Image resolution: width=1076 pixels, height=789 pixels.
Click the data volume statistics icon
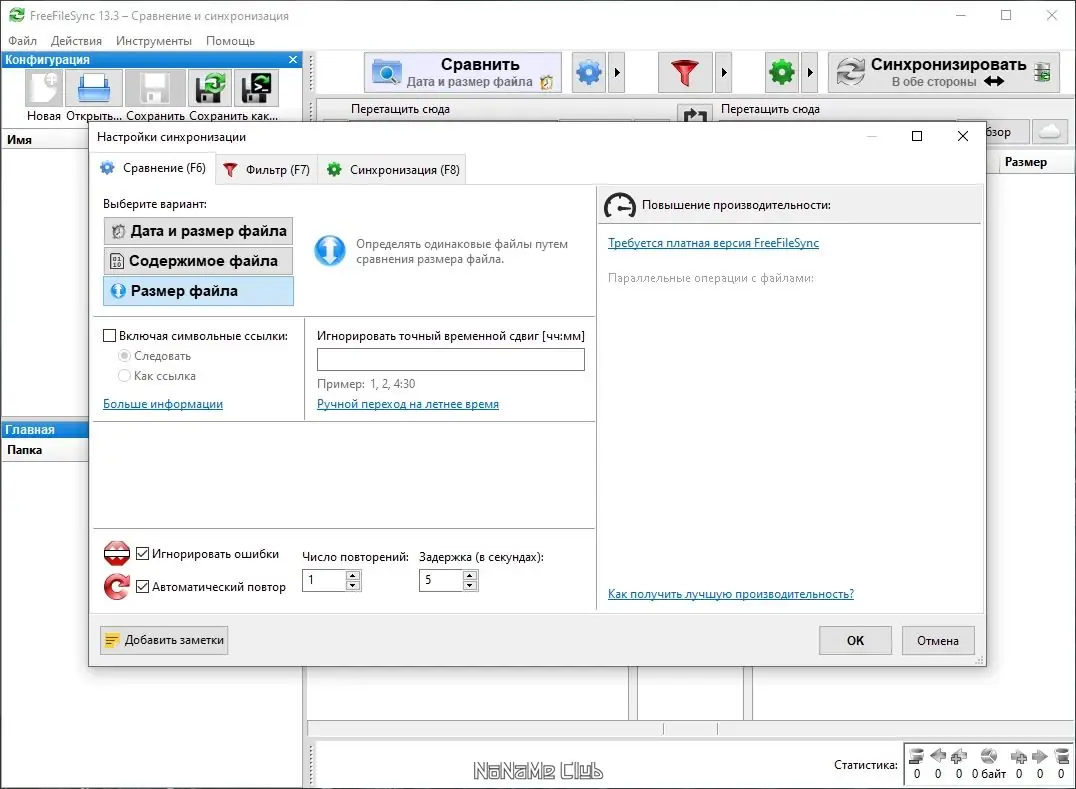point(989,756)
